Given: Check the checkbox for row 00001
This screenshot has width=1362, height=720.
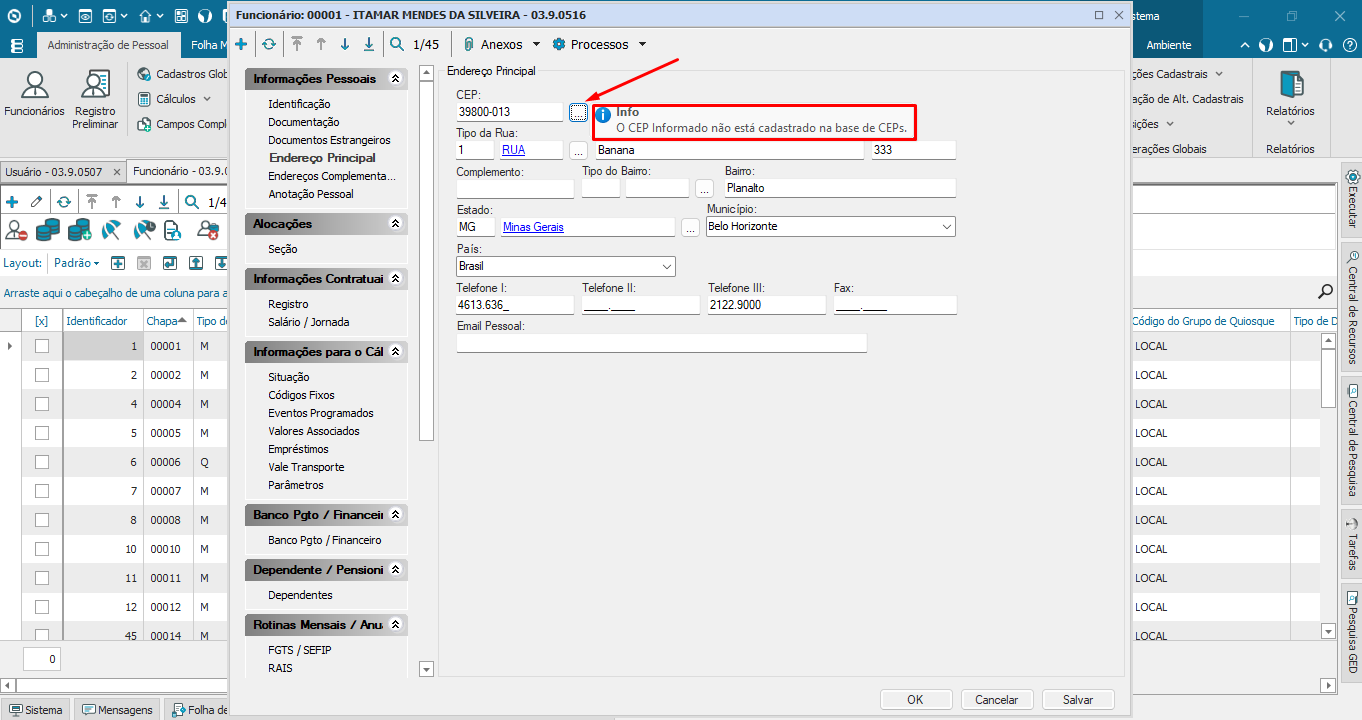Looking at the screenshot, I should click(42, 346).
